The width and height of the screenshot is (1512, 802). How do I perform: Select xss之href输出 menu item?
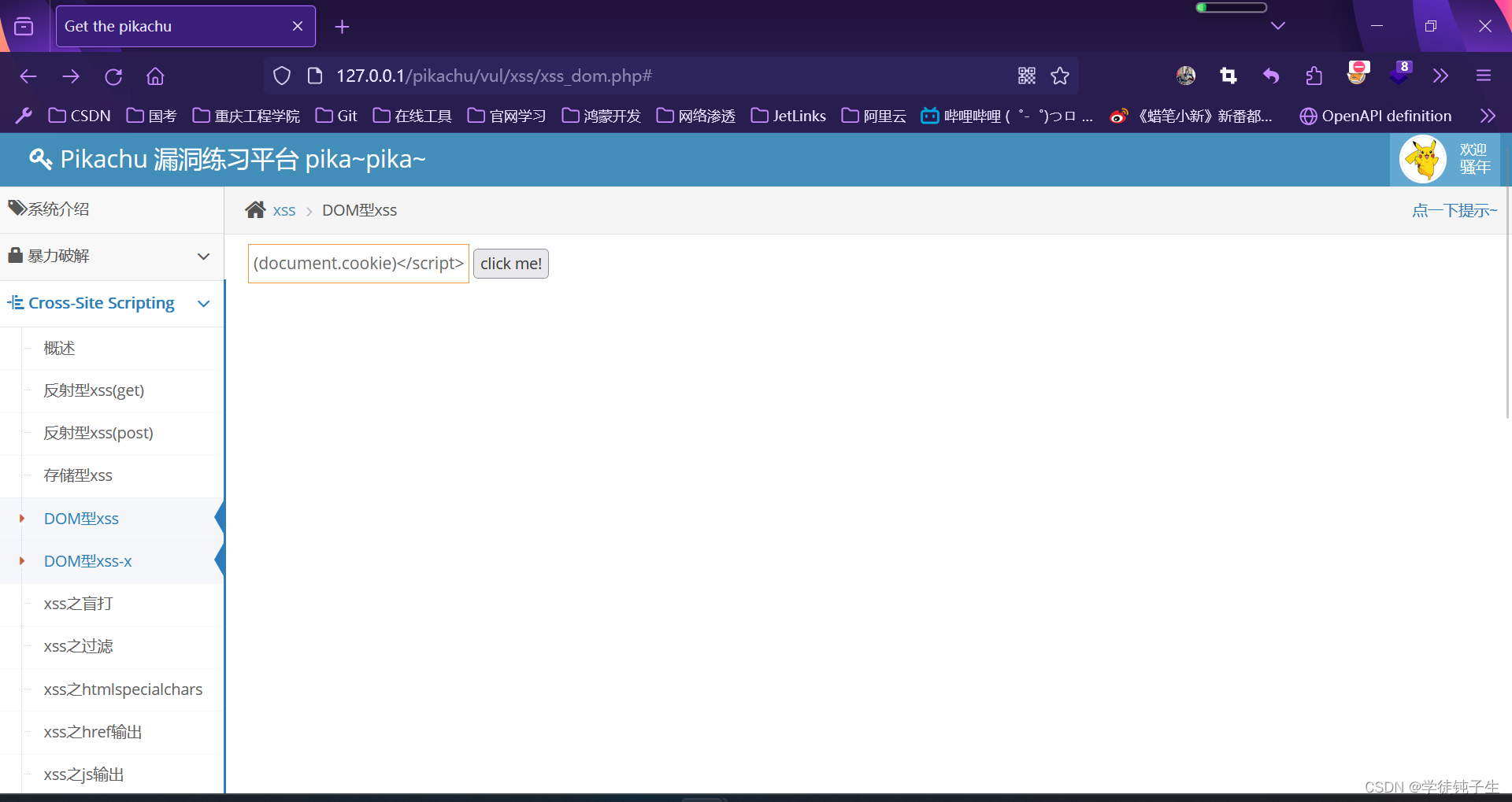(93, 732)
